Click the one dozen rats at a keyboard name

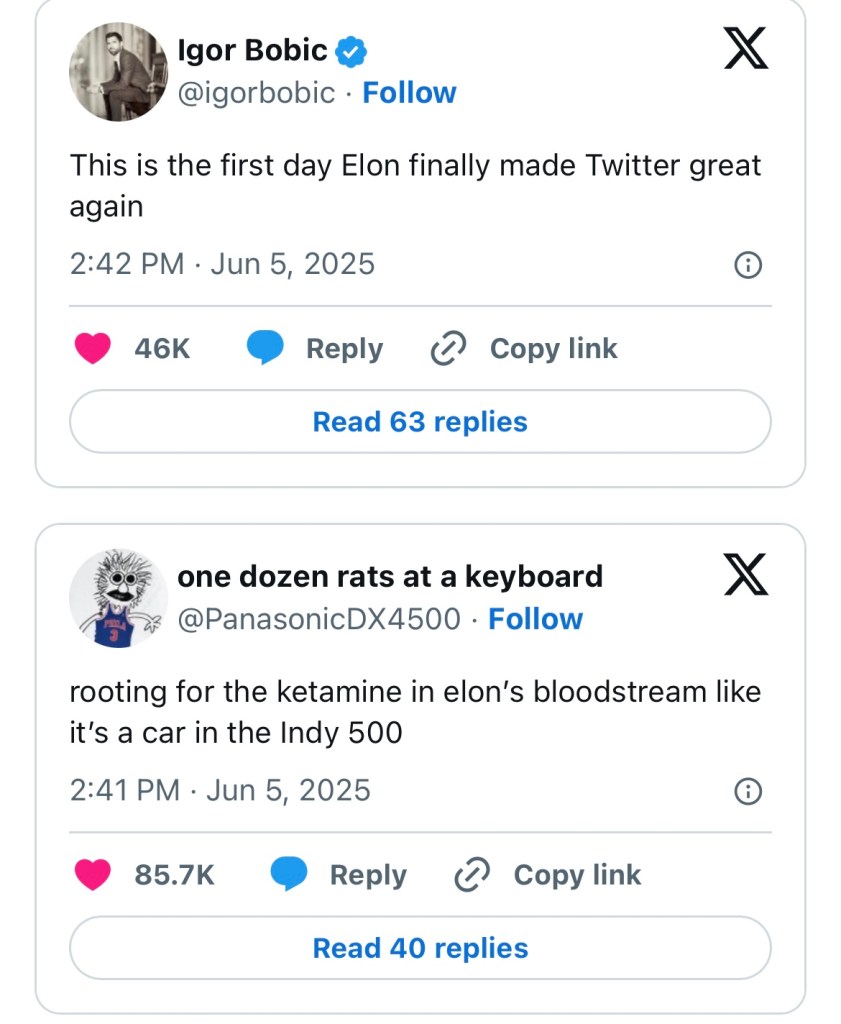point(390,576)
